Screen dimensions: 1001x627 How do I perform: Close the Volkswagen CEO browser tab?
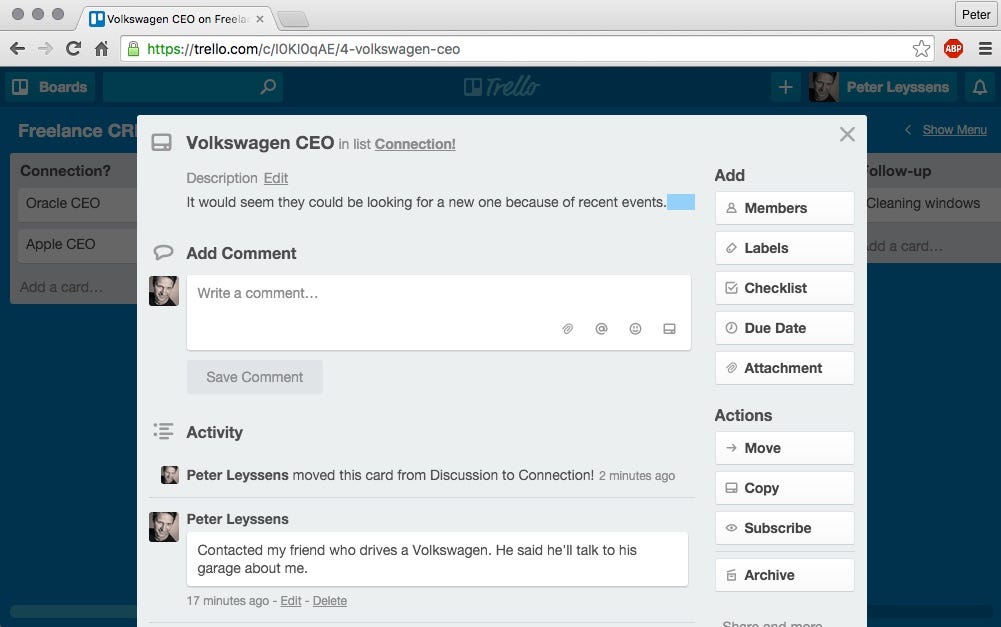click(x=260, y=19)
